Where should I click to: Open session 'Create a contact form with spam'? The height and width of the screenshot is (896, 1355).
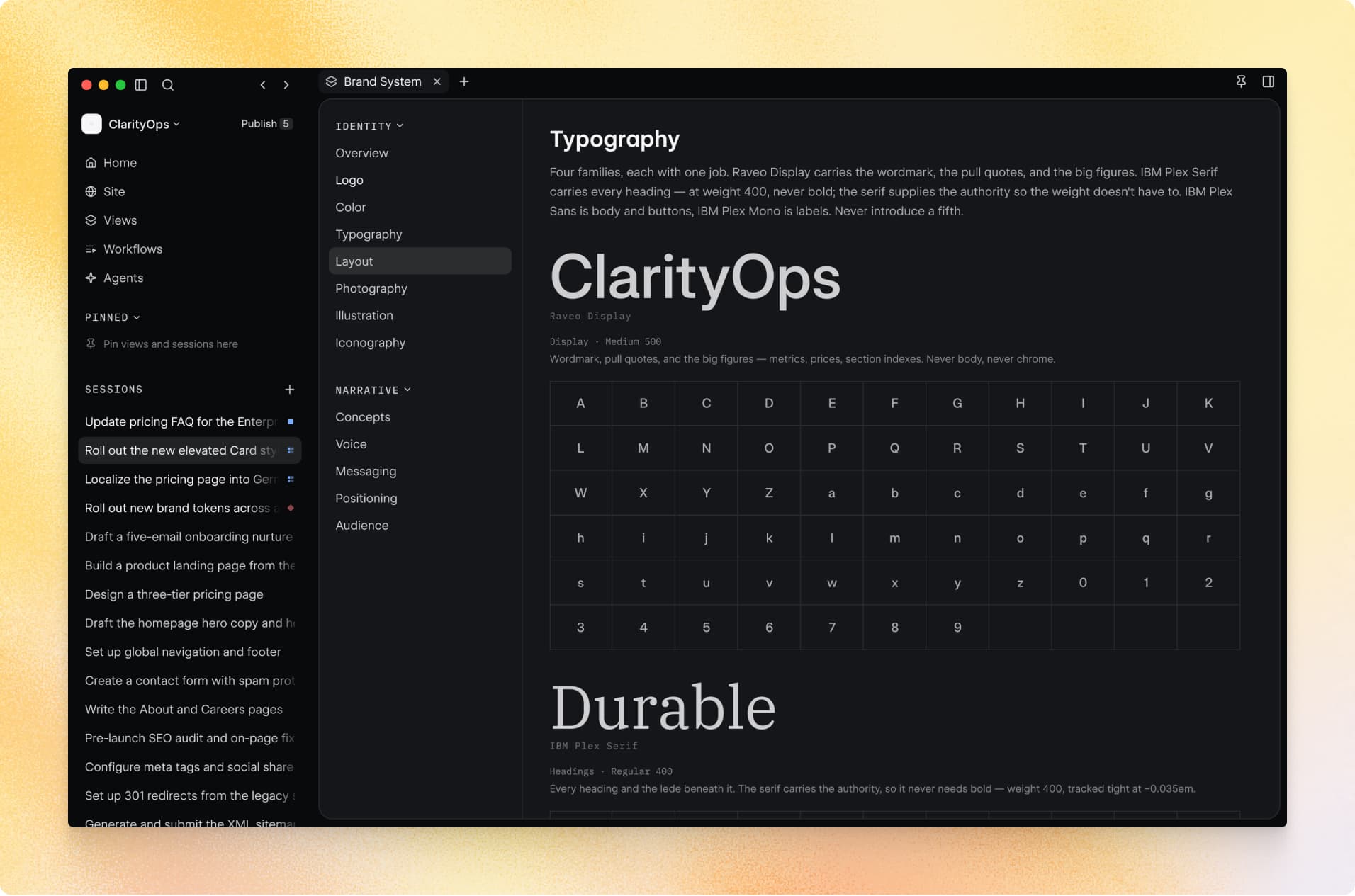[x=190, y=681]
